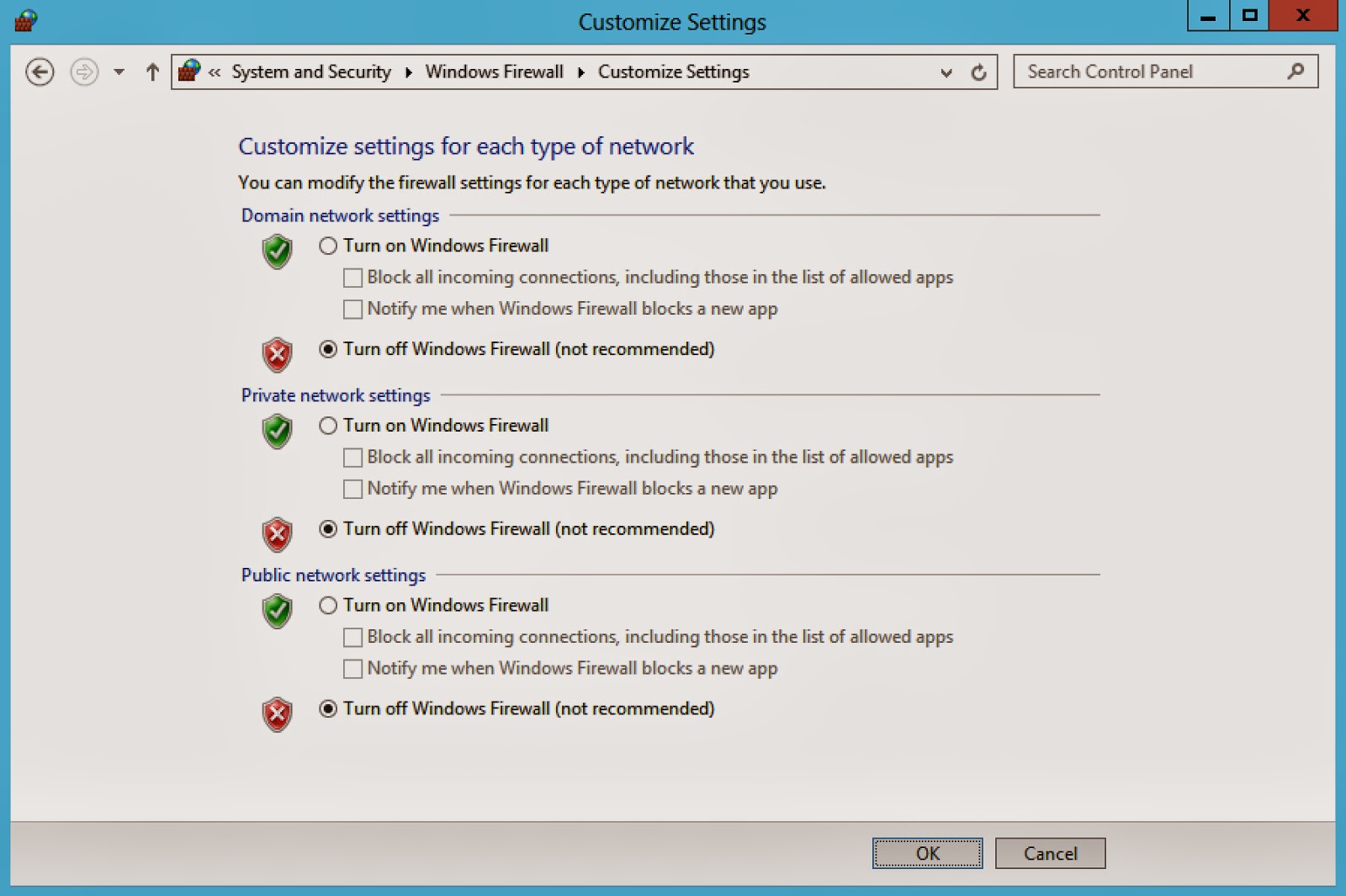
Task: Expand the collapsed breadcrumb with the double chevron
Action: click(215, 72)
